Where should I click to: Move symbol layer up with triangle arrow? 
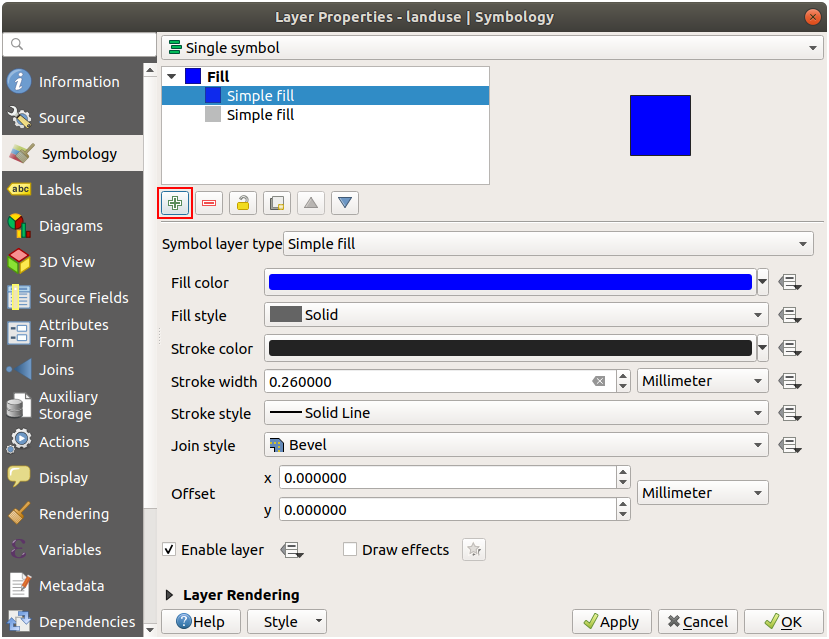pyautogui.click(x=311, y=203)
